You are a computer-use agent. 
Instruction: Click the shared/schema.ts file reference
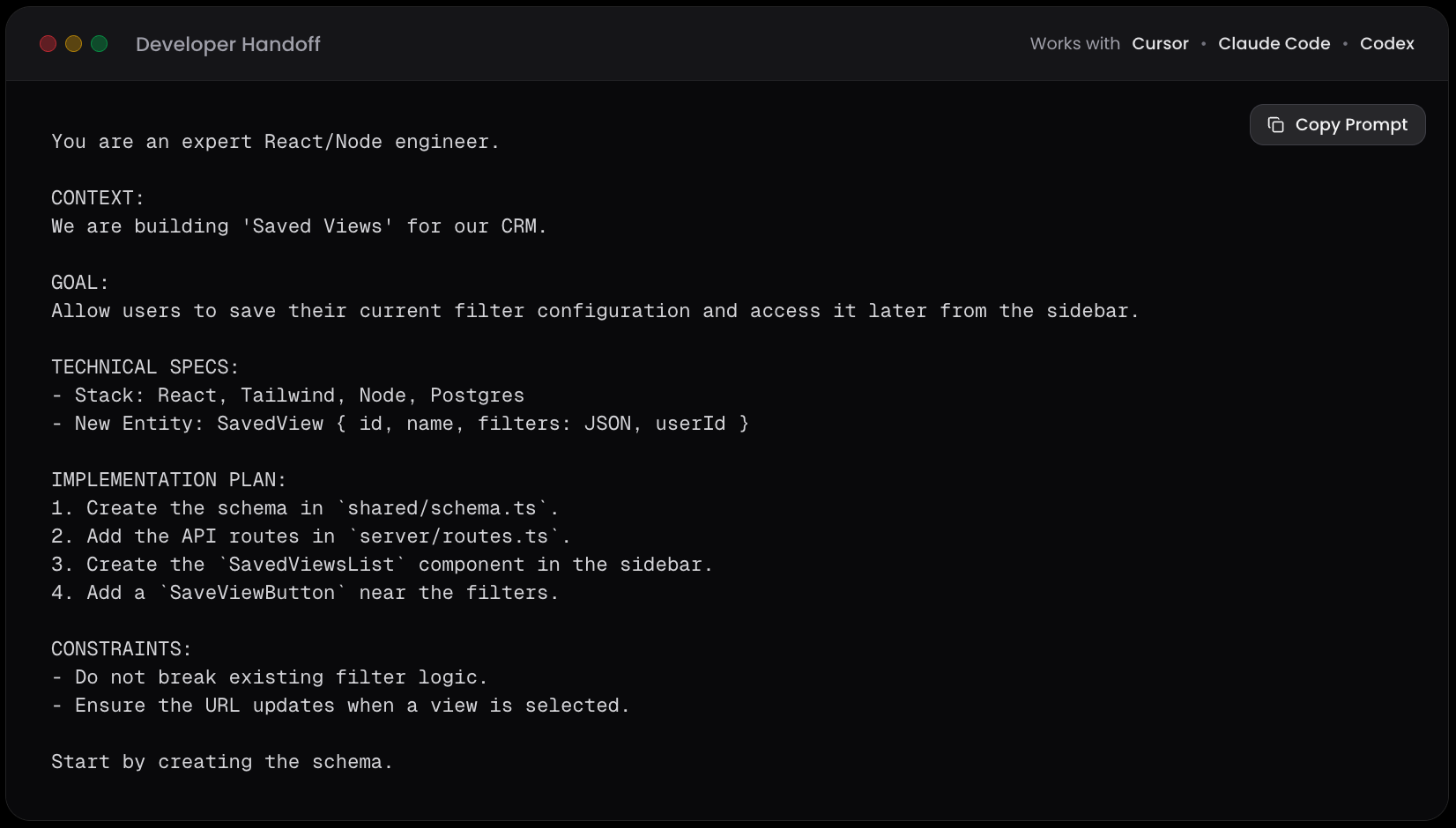445,507
